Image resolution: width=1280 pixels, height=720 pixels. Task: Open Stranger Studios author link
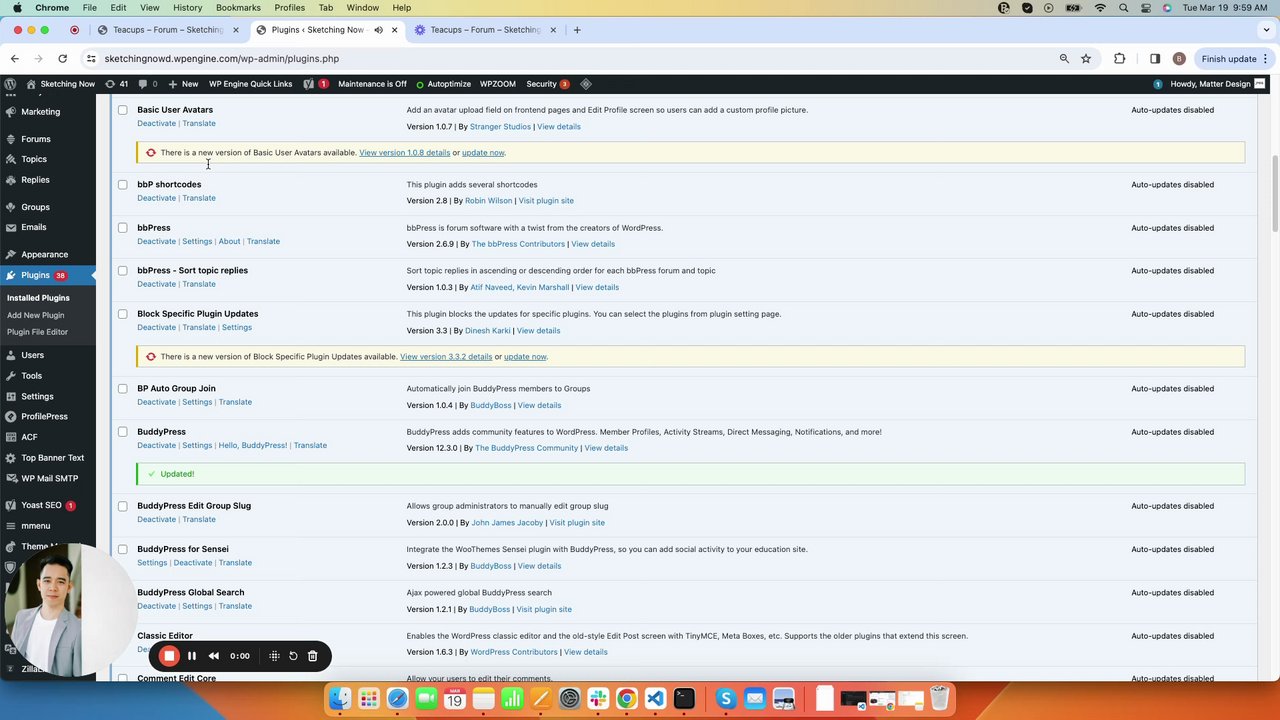(500, 127)
